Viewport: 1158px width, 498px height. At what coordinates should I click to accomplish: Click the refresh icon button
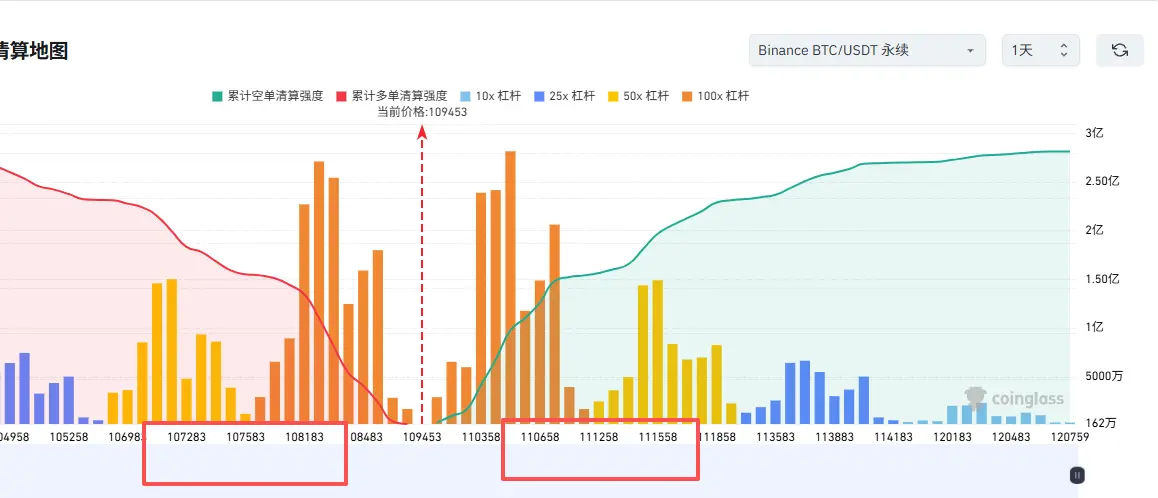tap(1120, 50)
